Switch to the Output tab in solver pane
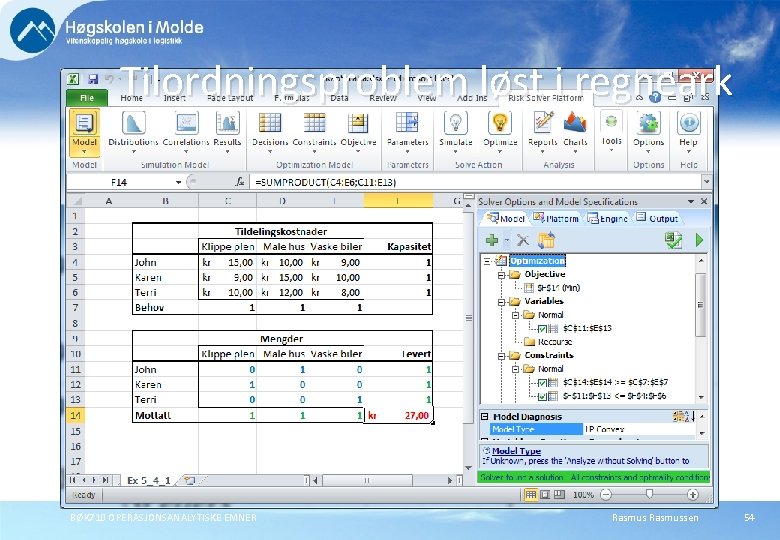 [x=657, y=218]
